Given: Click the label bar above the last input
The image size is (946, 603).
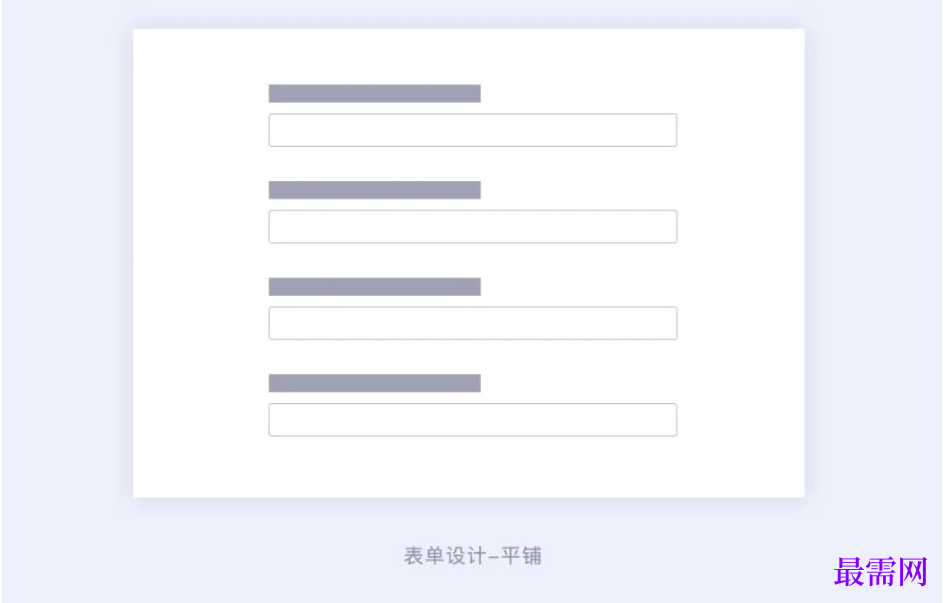Looking at the screenshot, I should (374, 383).
